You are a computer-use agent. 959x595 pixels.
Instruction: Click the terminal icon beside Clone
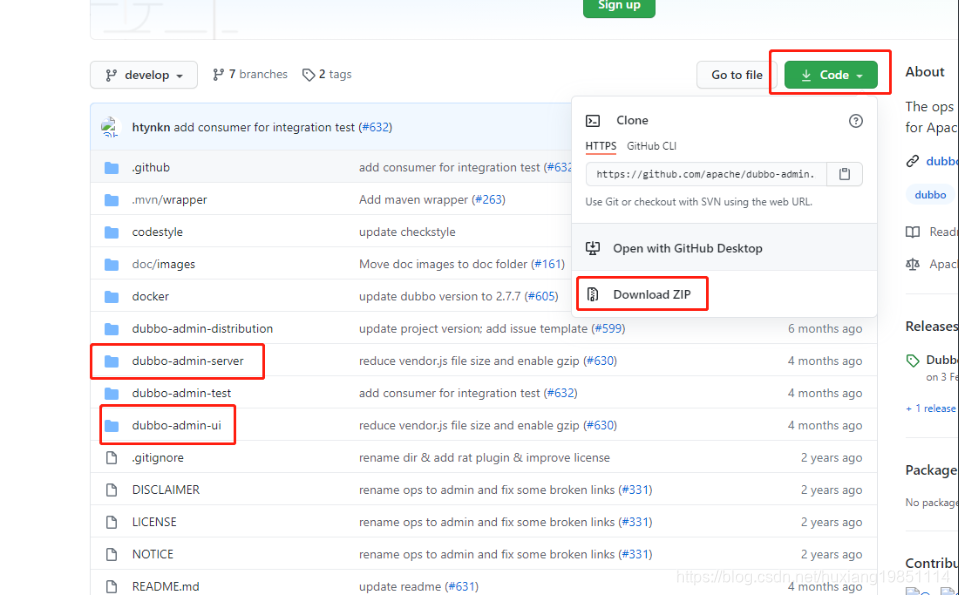pyautogui.click(x=593, y=120)
